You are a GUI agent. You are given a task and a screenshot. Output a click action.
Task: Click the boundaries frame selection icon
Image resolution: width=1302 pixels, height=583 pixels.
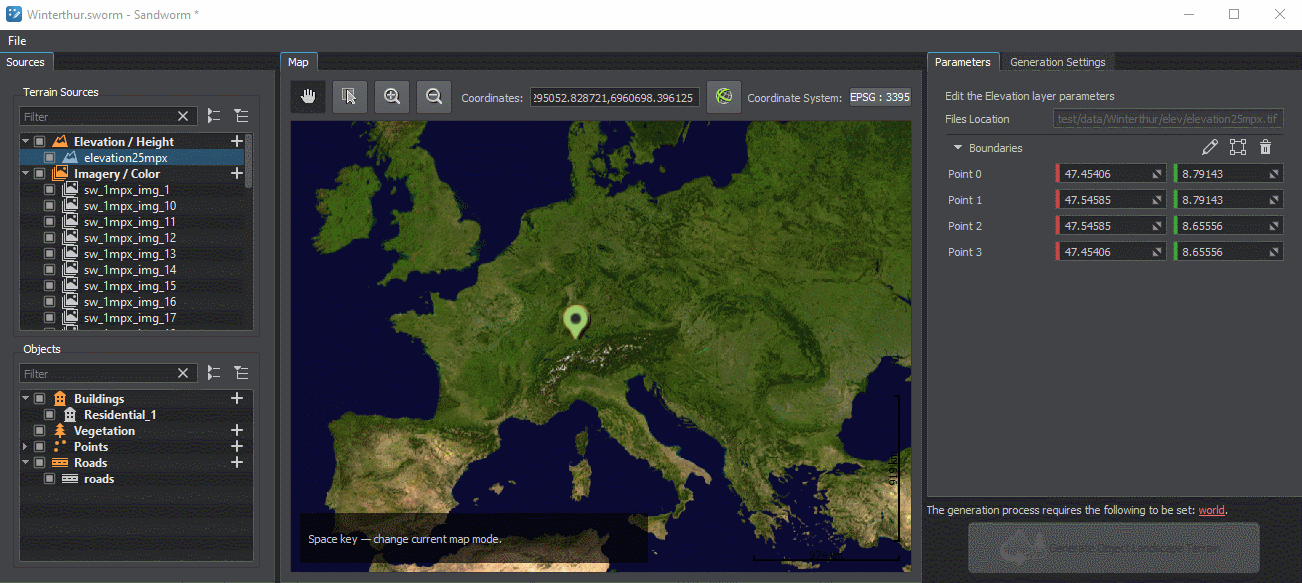tap(1238, 148)
